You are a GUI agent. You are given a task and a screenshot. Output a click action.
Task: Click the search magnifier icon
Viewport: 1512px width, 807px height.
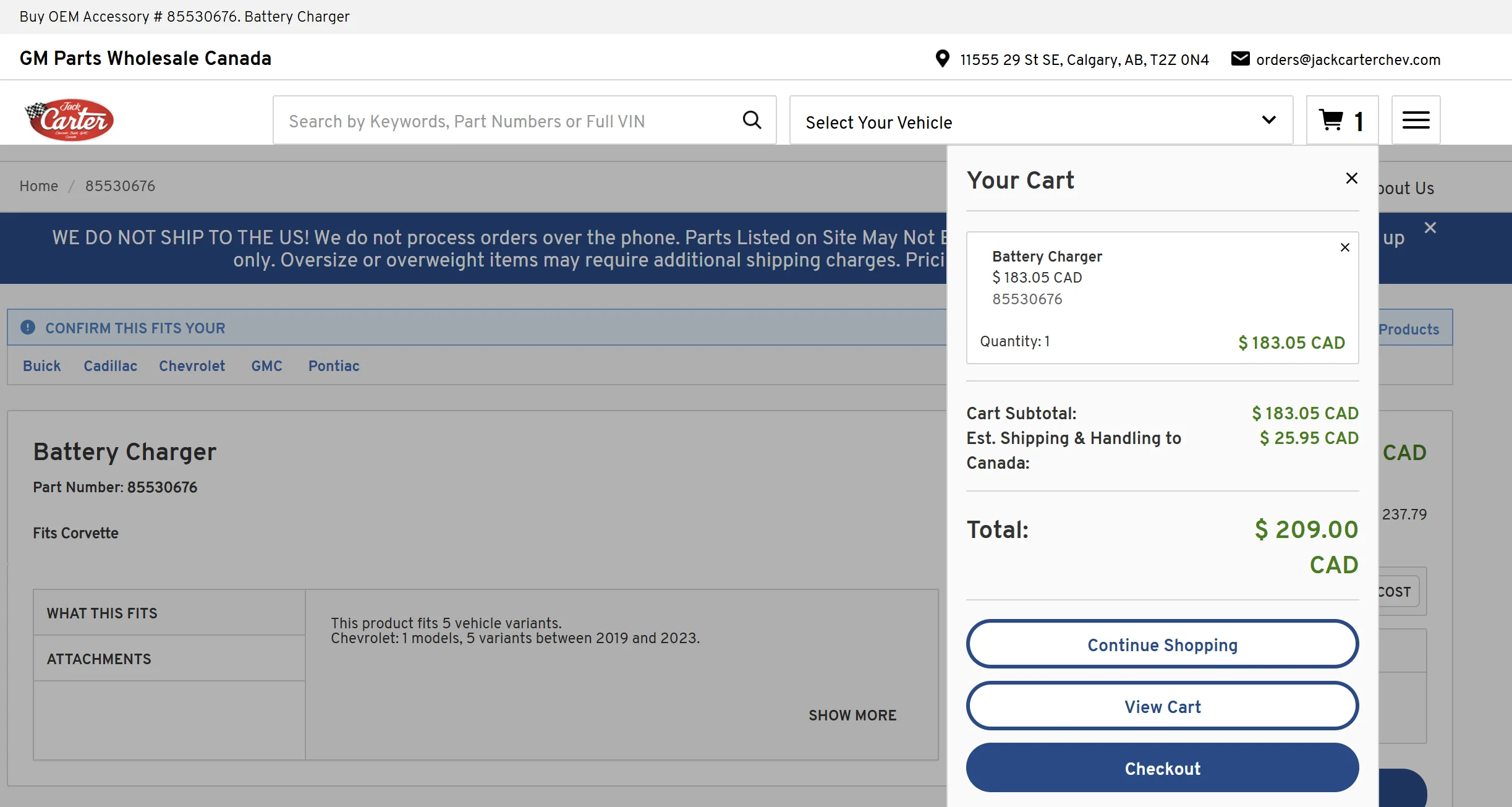(x=752, y=119)
